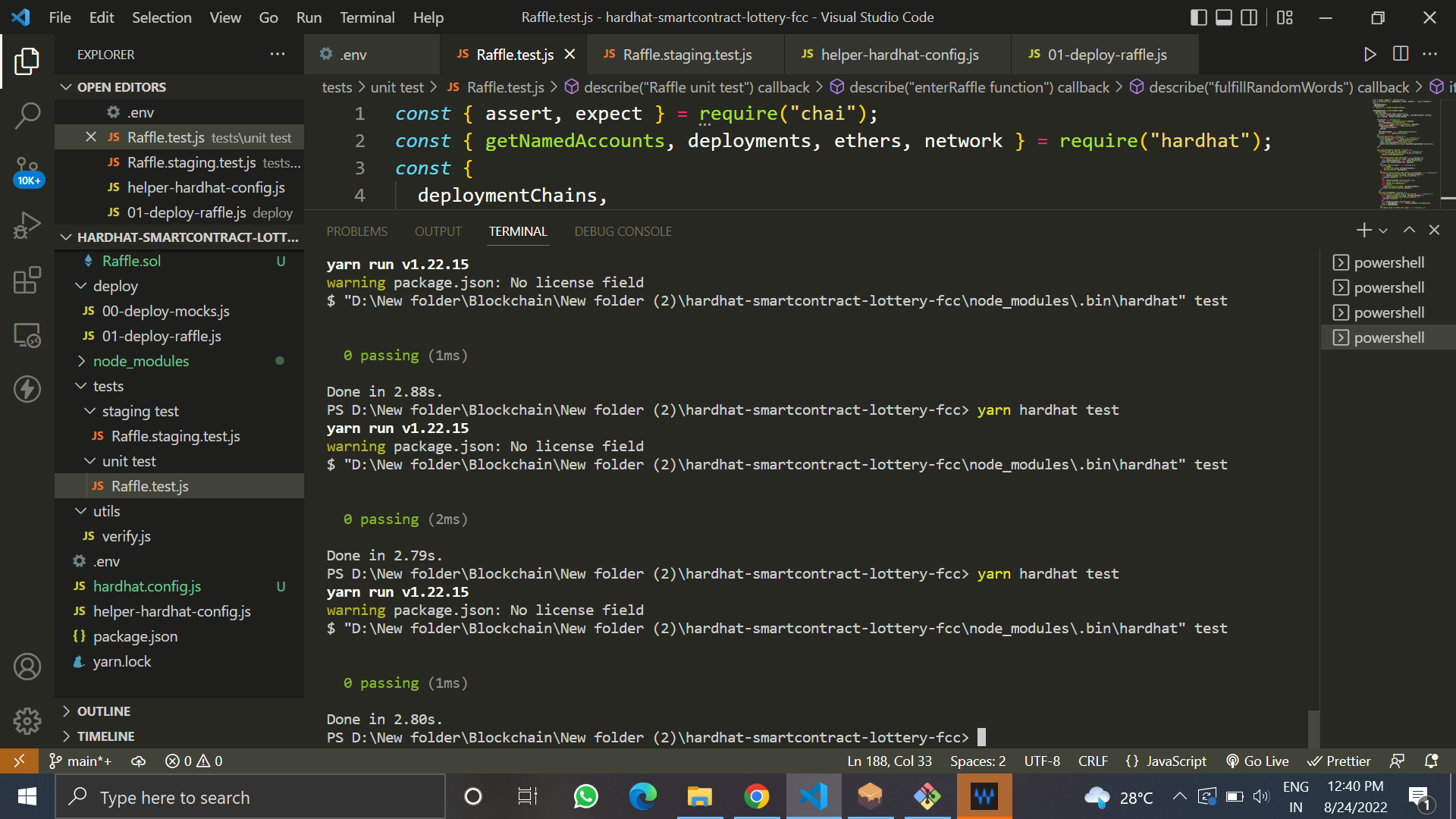
Task: Open Run and Debug view
Action: tap(27, 225)
